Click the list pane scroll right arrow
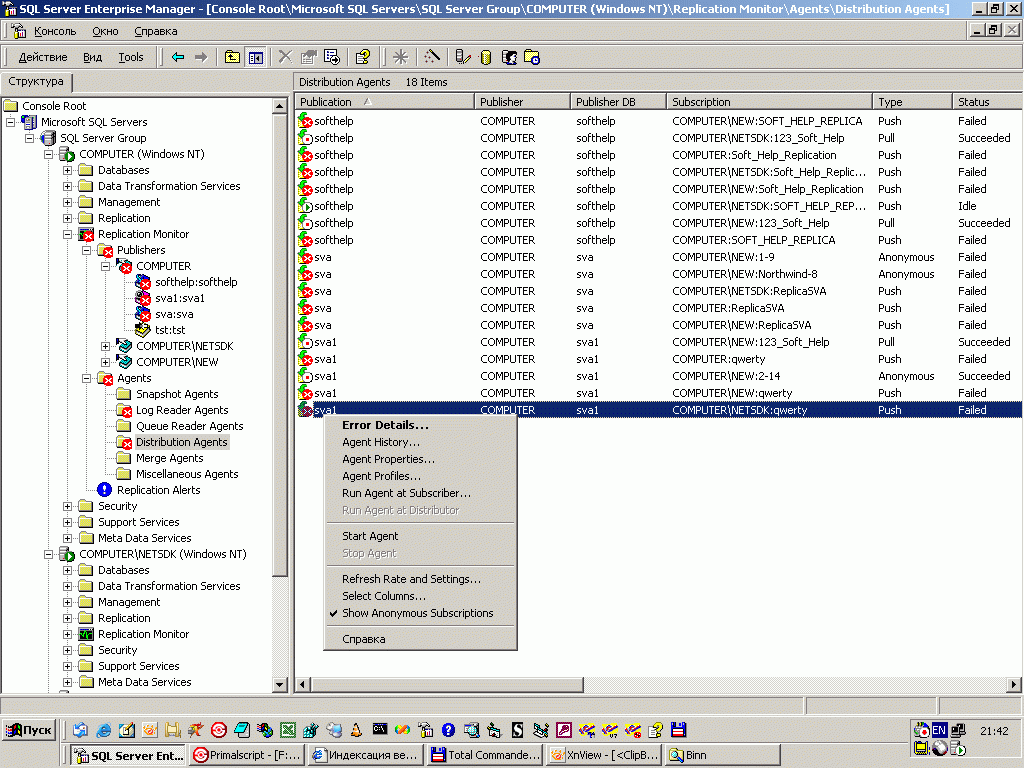 pyautogui.click(x=1014, y=684)
